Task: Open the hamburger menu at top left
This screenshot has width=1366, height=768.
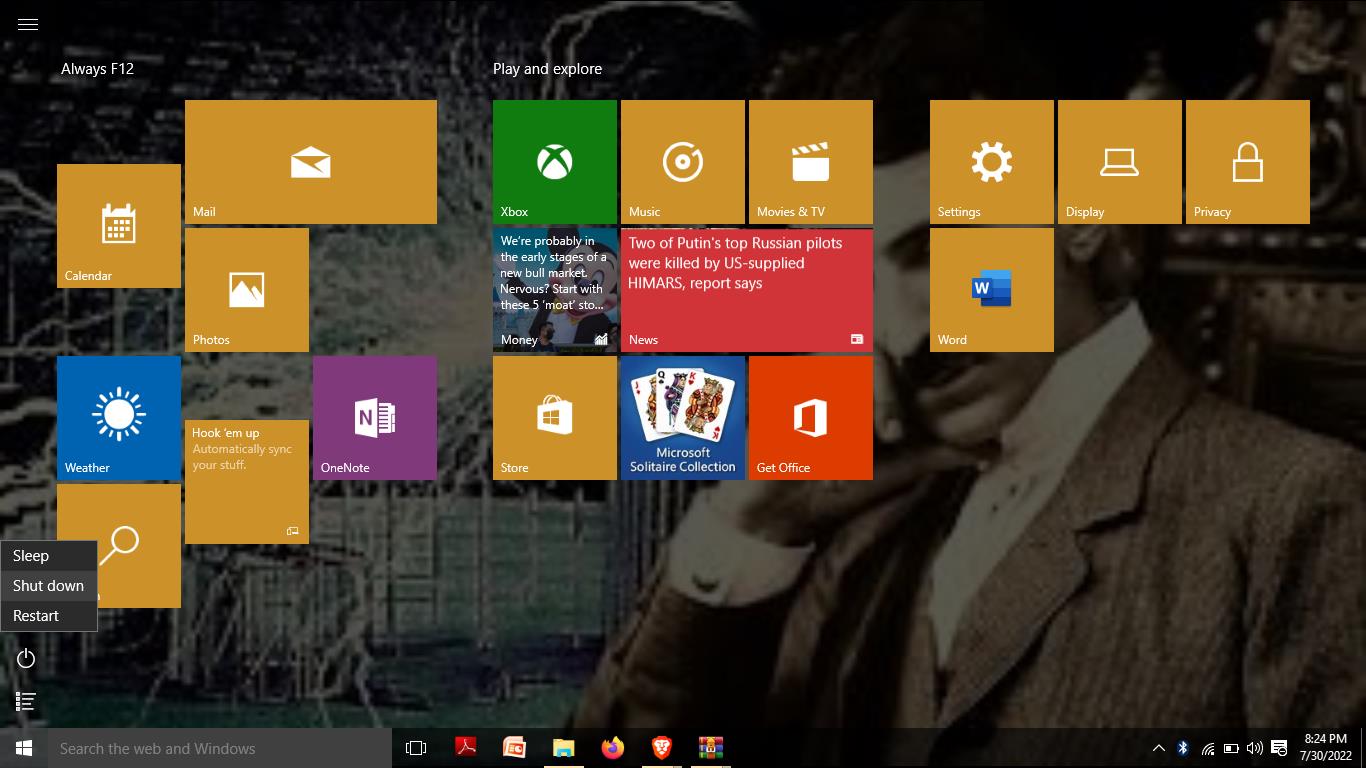Action: [28, 25]
